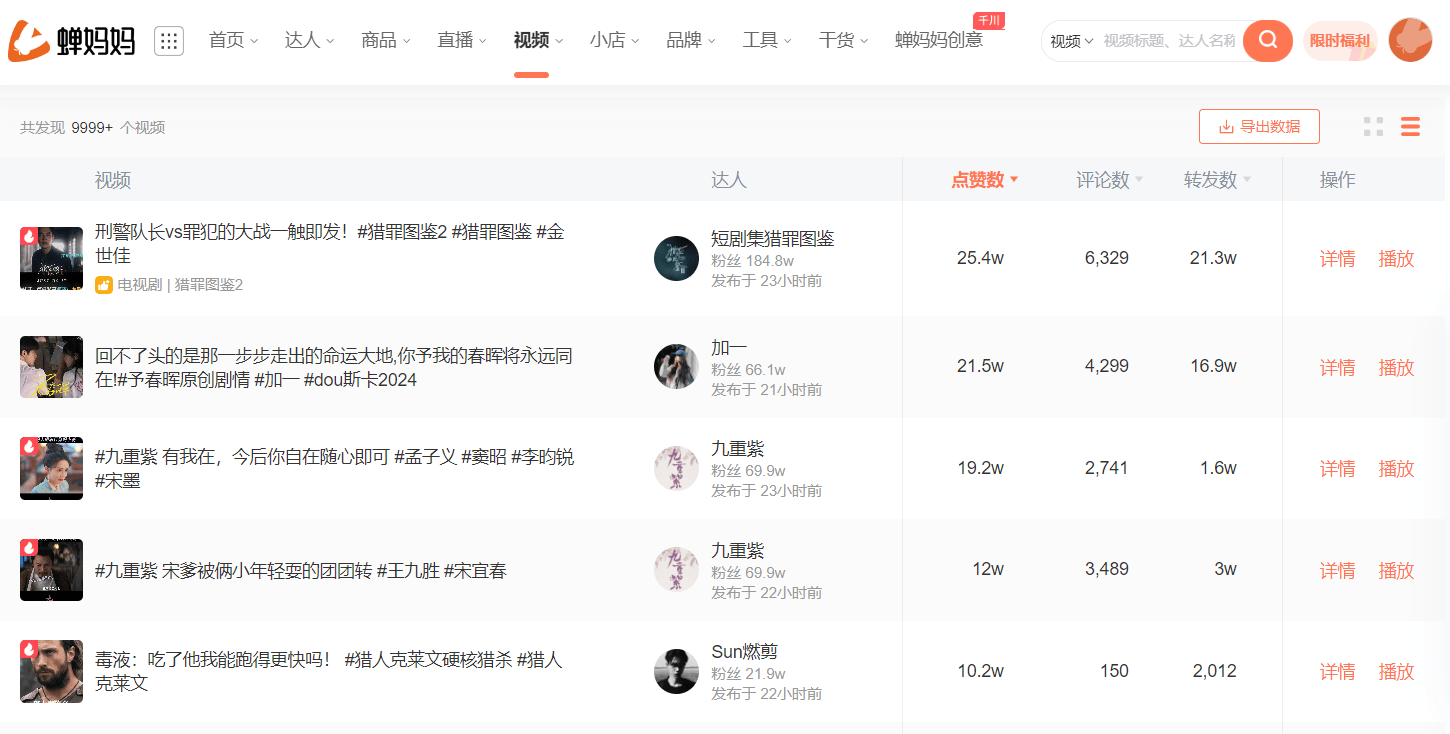Click 播放 for the 加一 video
The width and height of the screenshot is (1450, 734).
point(1396,368)
